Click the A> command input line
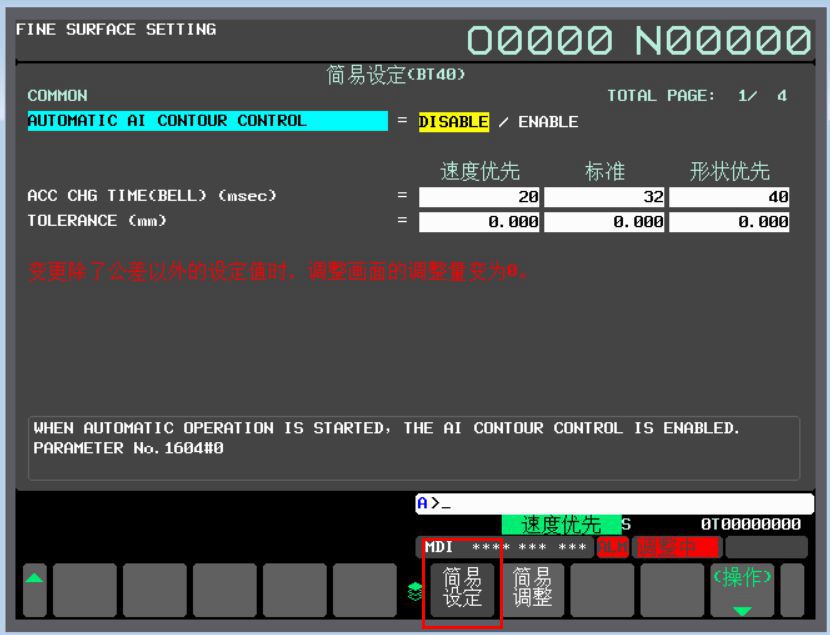 click(614, 504)
